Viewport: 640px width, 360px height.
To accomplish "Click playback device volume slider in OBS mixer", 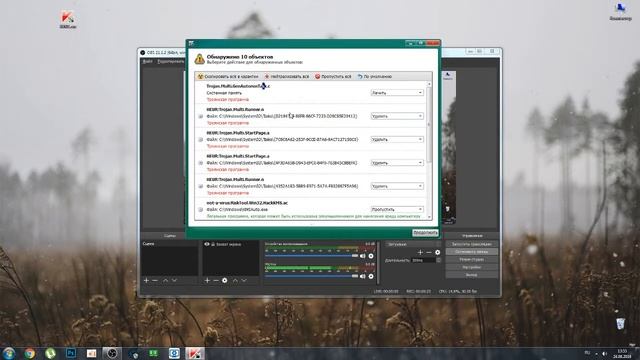I will [x=311, y=256].
